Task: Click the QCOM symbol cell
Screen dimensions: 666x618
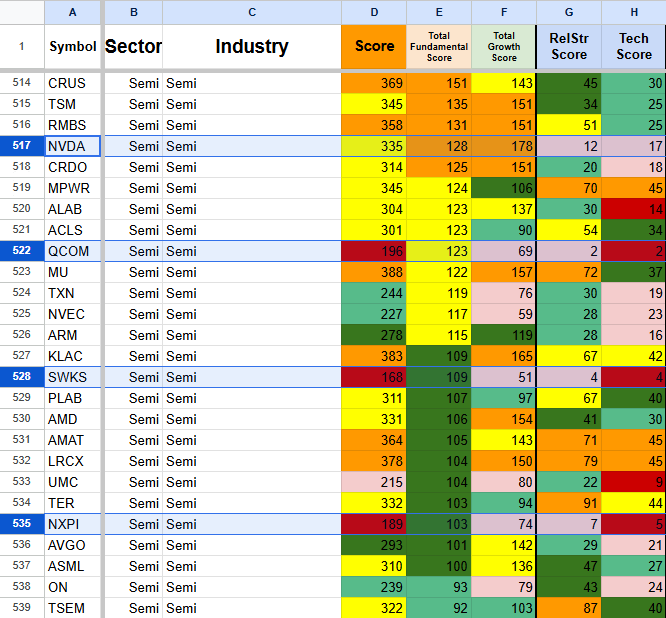Action: point(73,251)
